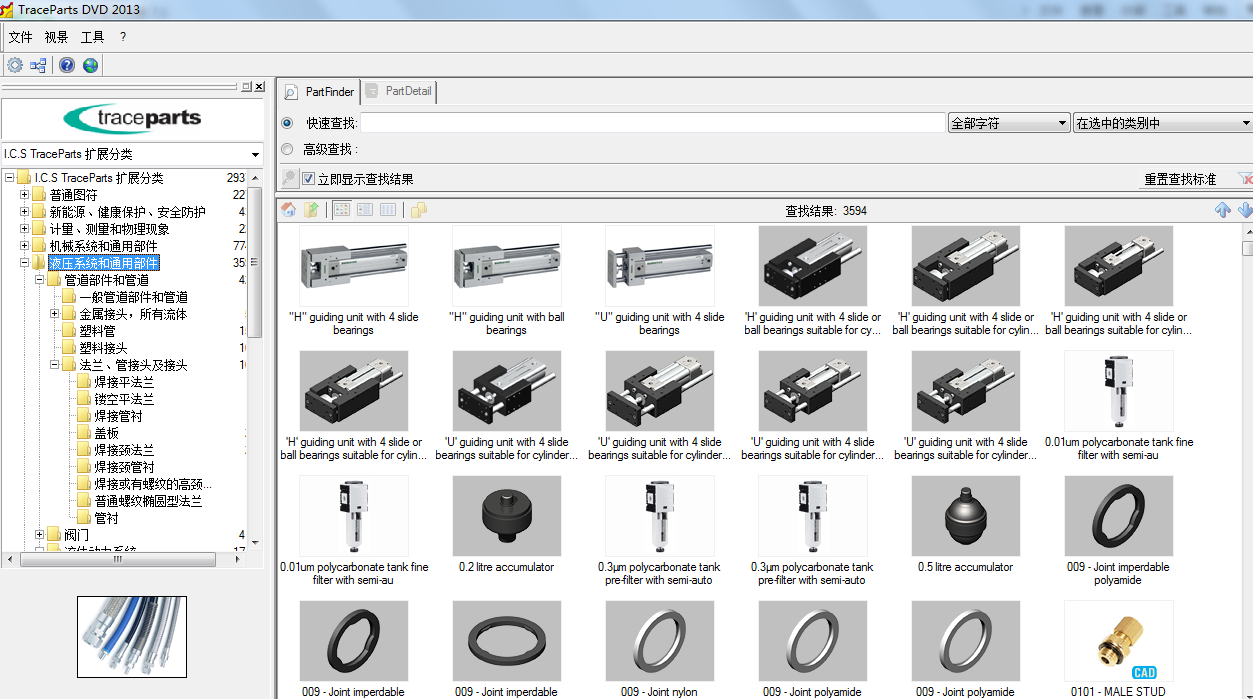Click the classification tree structure icon
This screenshot has height=699, width=1253.
tap(38, 65)
